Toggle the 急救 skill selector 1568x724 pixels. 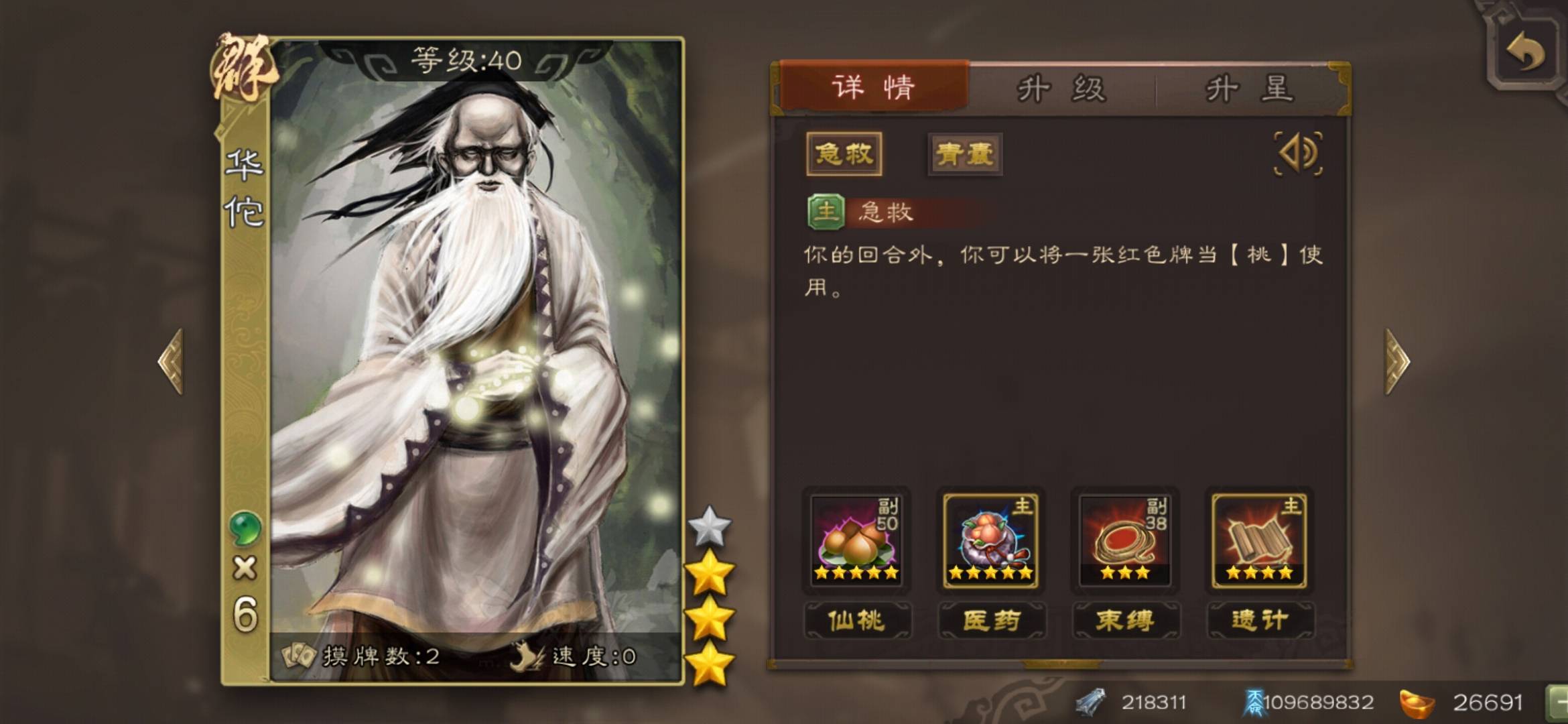844,154
